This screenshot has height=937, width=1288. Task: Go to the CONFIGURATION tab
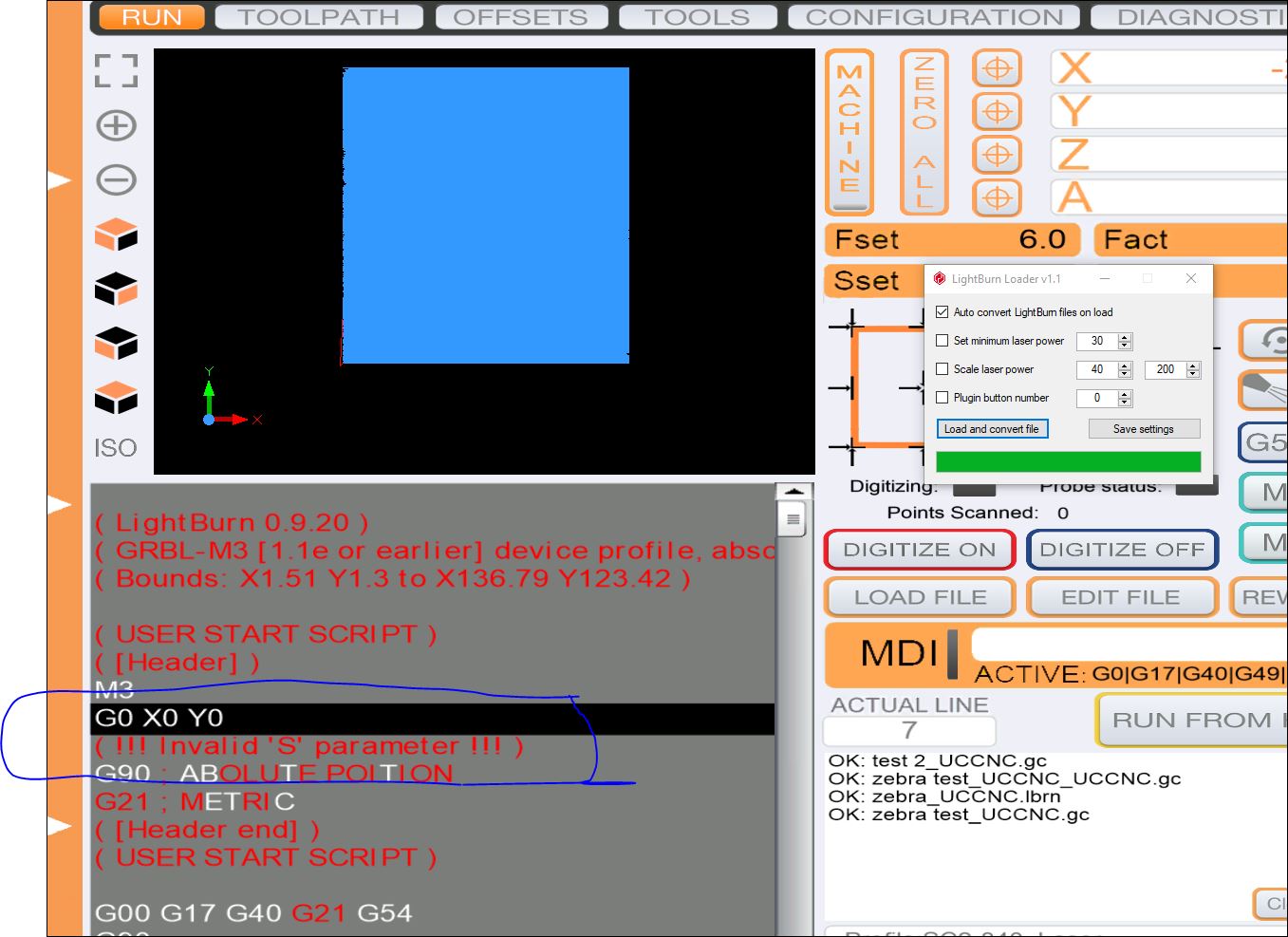[x=935, y=17]
